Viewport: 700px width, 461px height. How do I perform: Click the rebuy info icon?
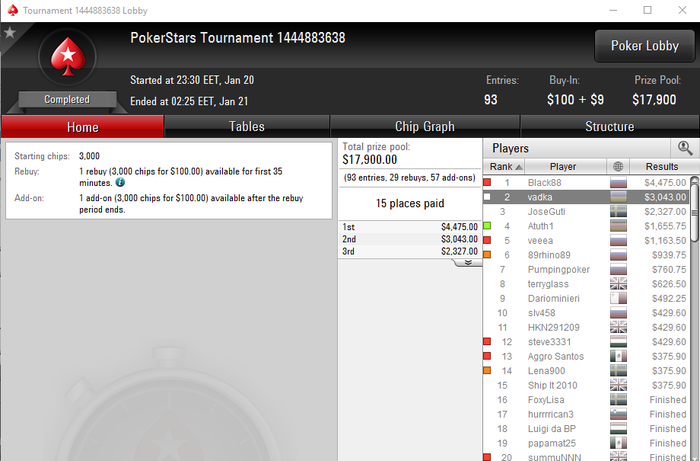(120, 182)
